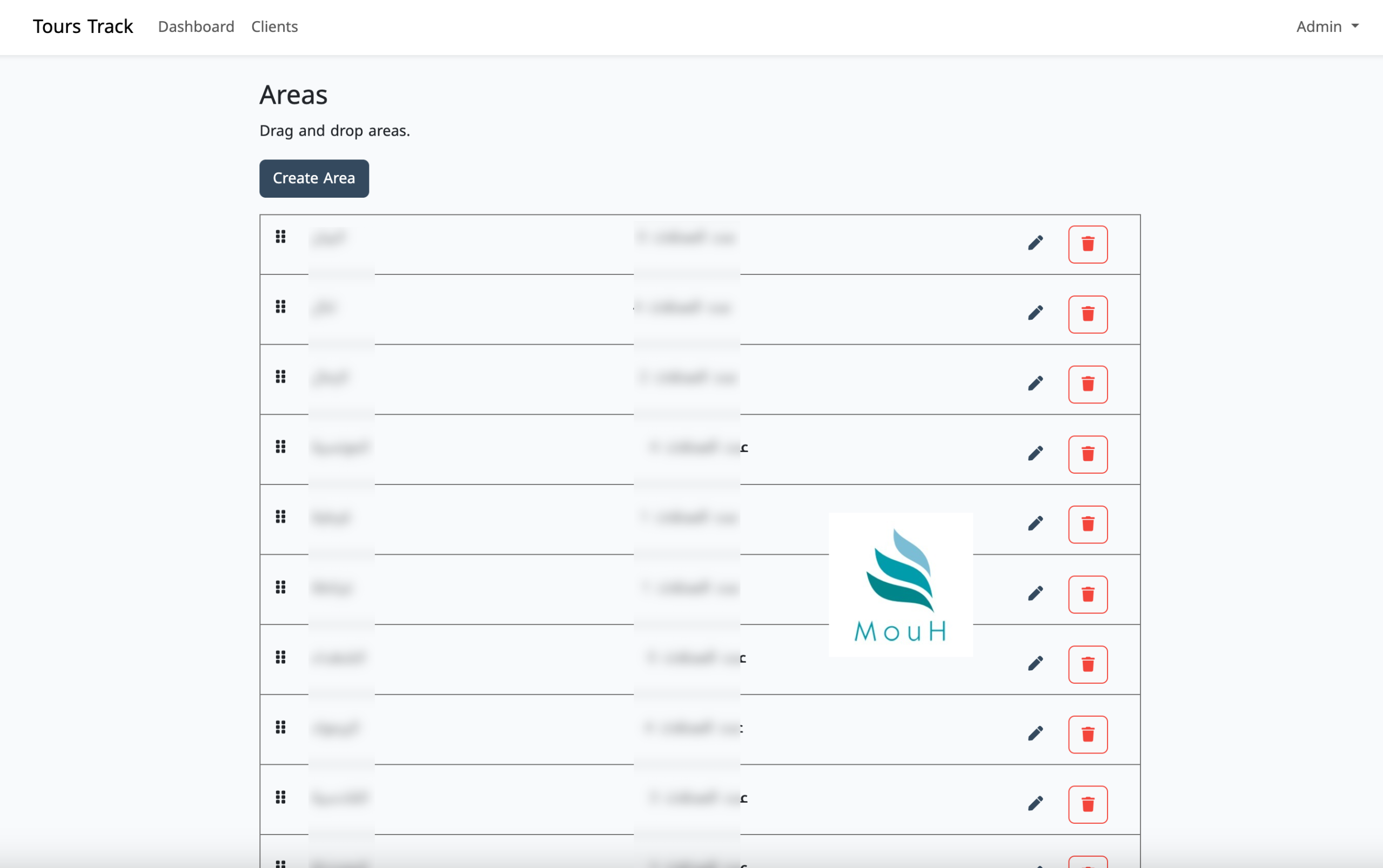Click the pencil edit icon in first row
1383x868 pixels.
click(1035, 243)
